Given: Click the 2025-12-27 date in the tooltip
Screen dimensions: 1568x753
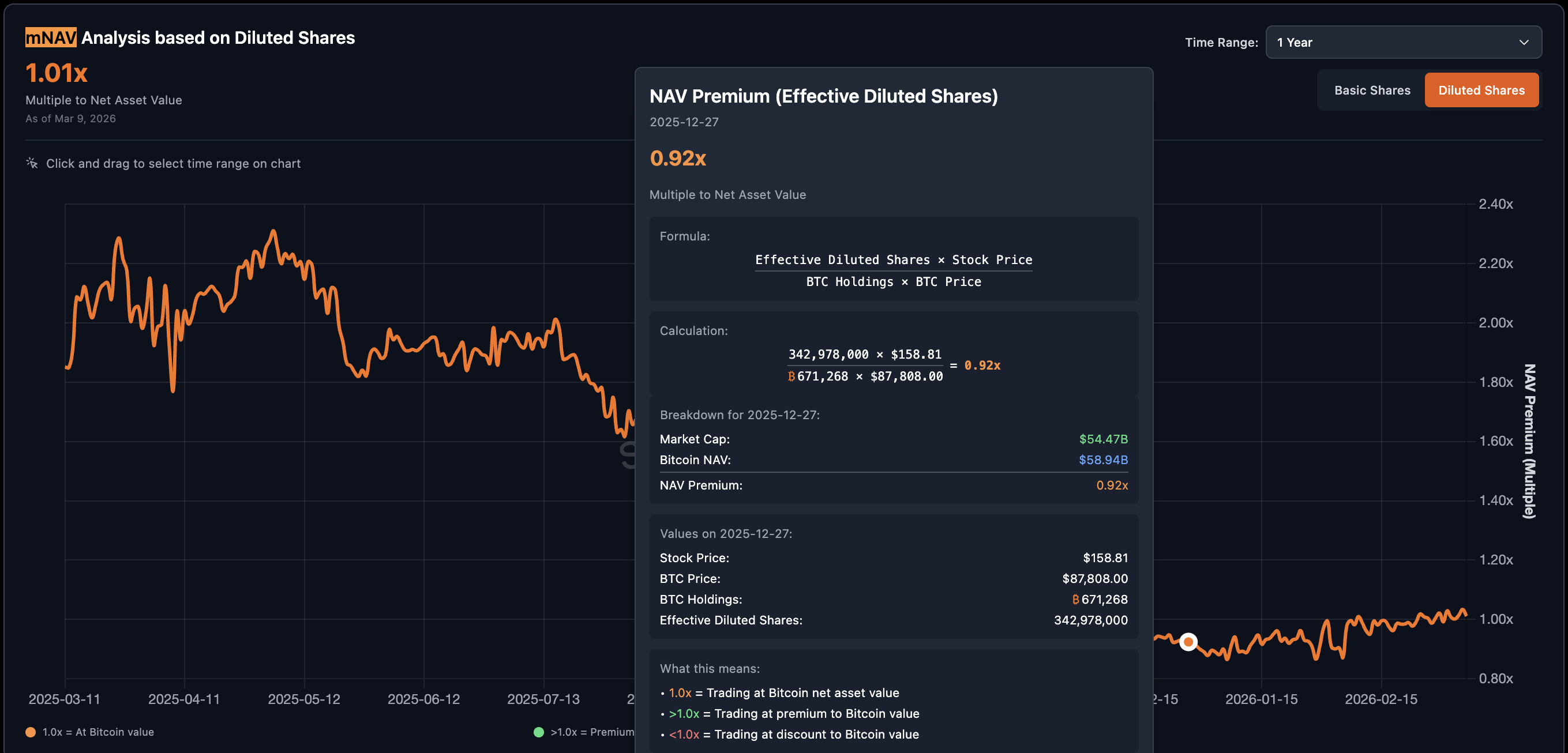Looking at the screenshot, I should [x=684, y=122].
